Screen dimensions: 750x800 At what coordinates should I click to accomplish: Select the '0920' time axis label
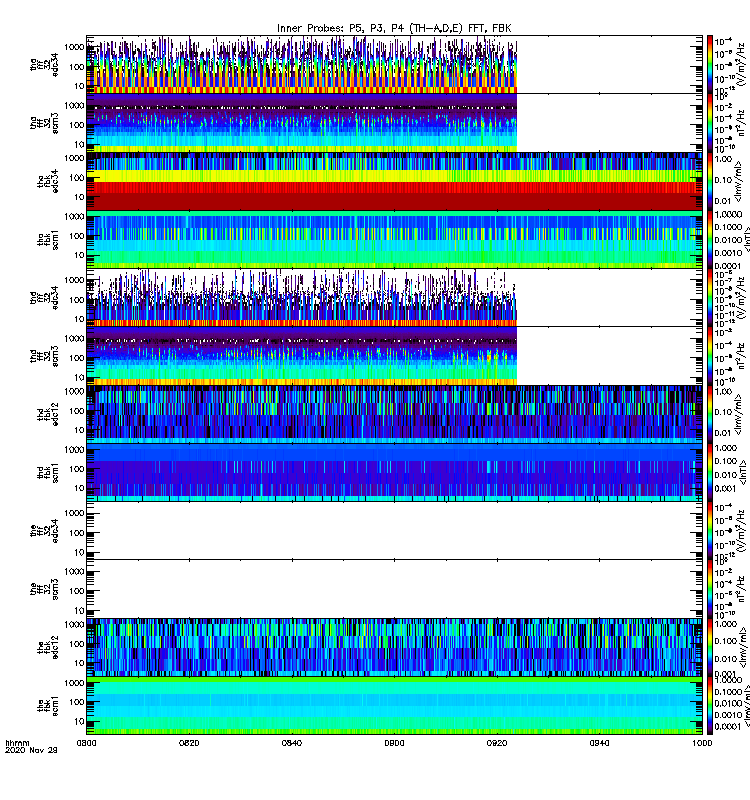[x=497, y=743]
